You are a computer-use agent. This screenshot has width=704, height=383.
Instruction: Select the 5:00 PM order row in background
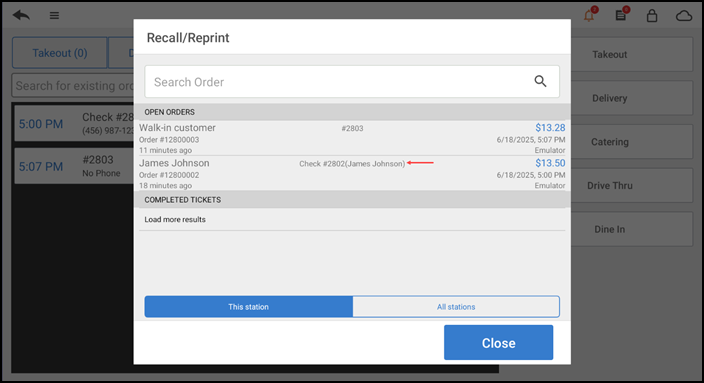[74, 123]
